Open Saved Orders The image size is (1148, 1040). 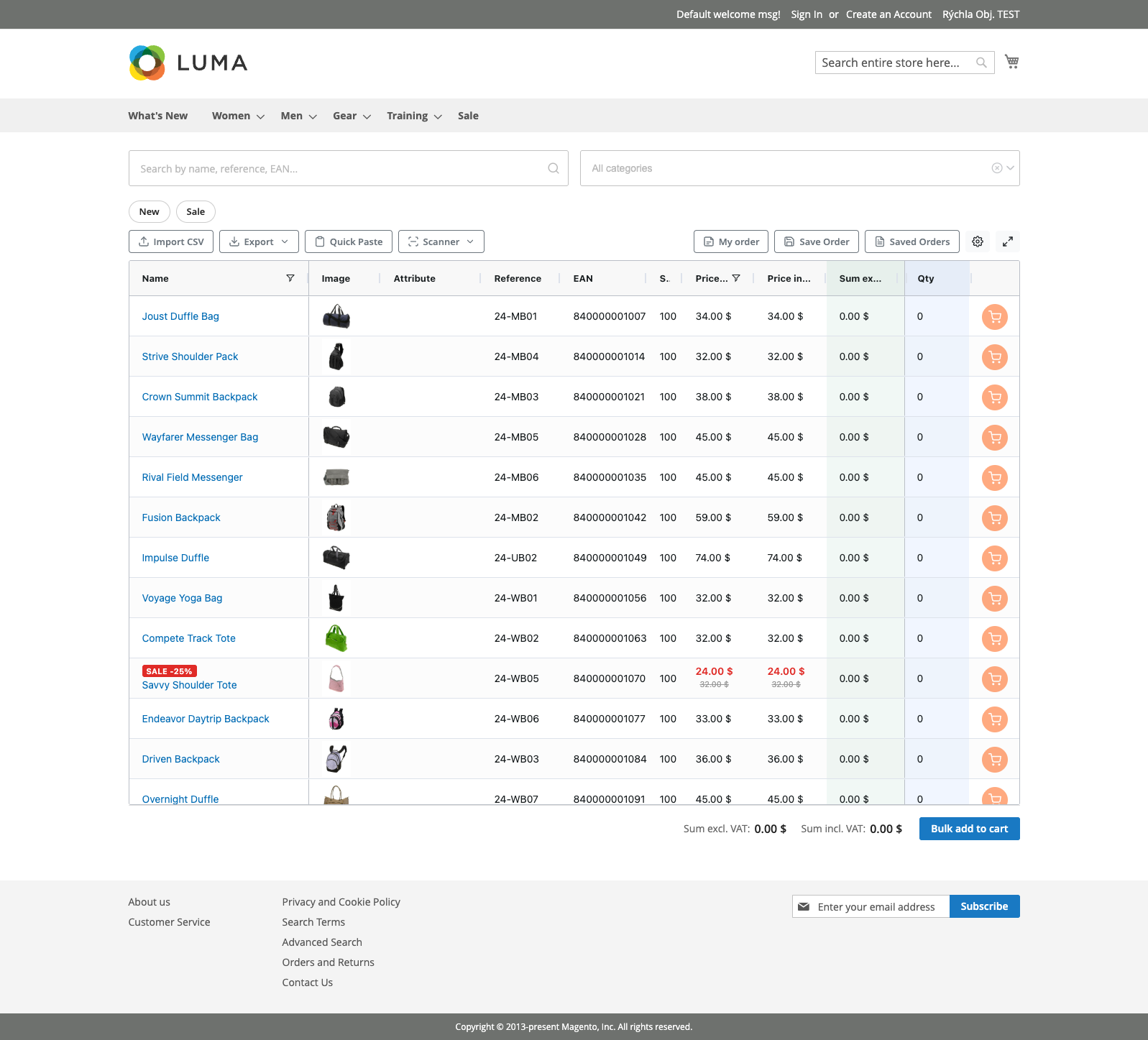pos(912,241)
